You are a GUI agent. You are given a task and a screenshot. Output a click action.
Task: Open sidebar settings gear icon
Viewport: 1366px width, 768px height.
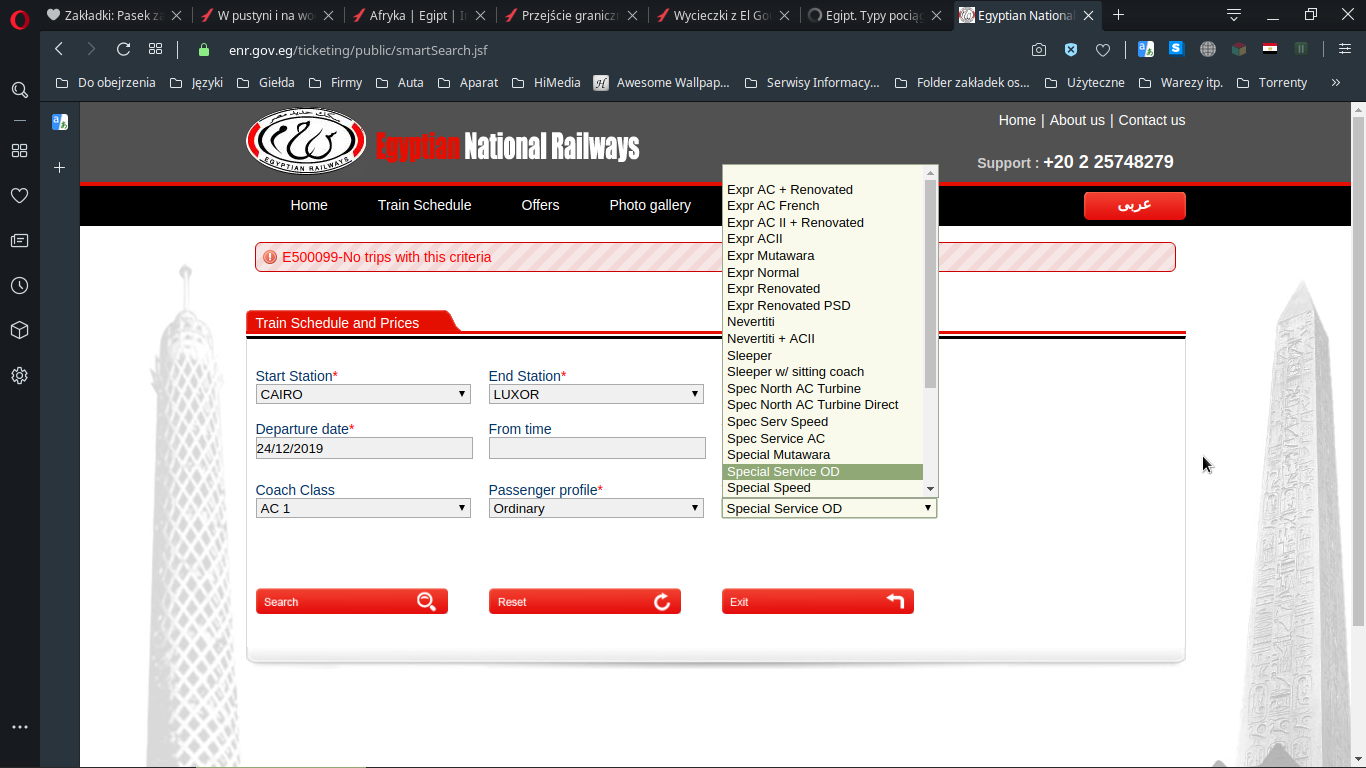click(19, 376)
